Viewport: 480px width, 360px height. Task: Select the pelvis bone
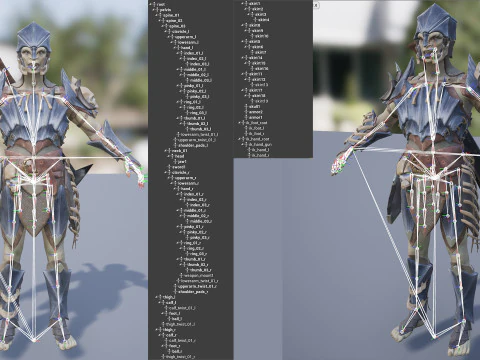click(165, 10)
